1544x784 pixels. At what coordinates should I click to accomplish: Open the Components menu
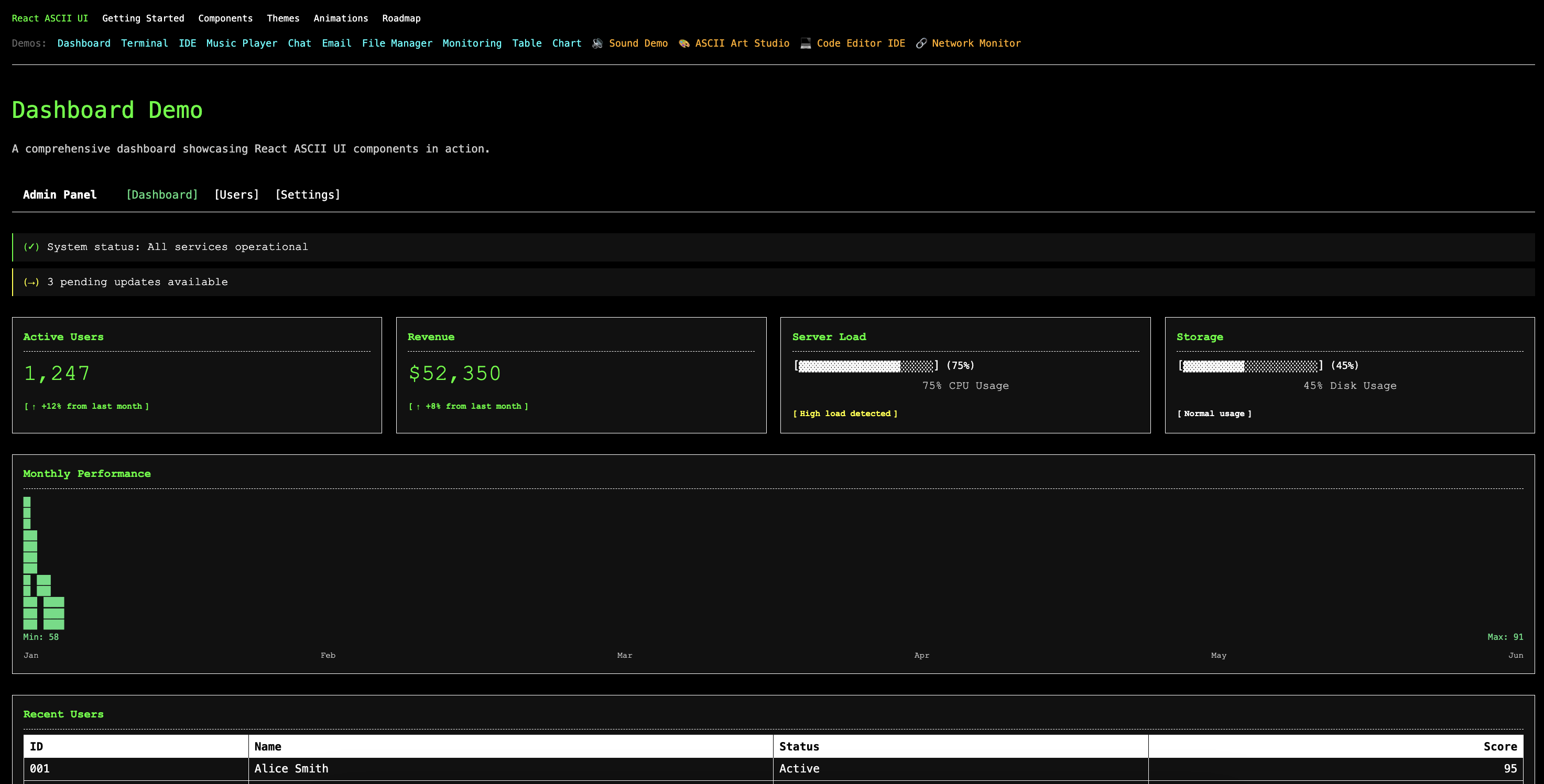coord(225,18)
